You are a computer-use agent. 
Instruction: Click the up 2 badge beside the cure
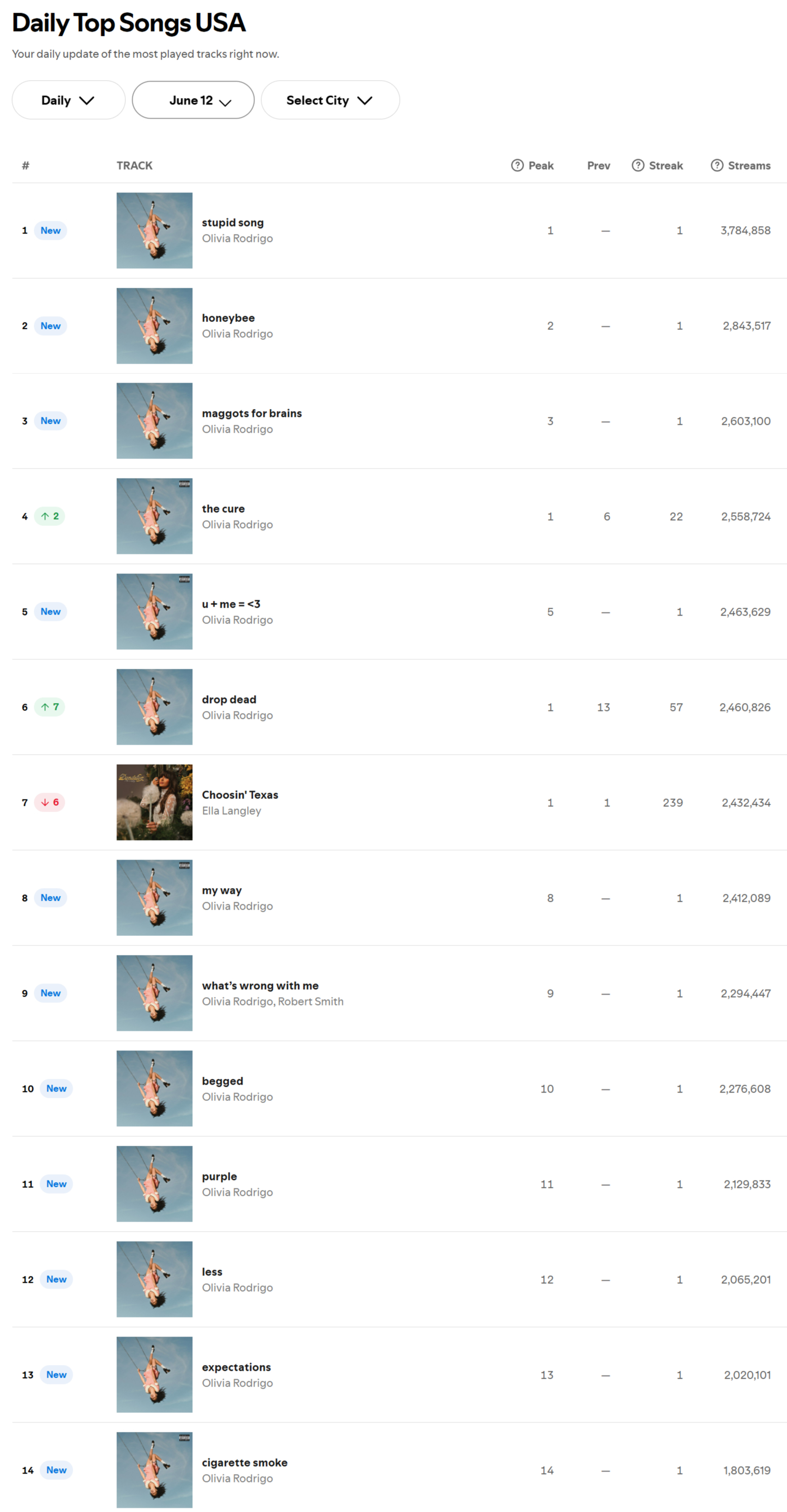(50, 516)
